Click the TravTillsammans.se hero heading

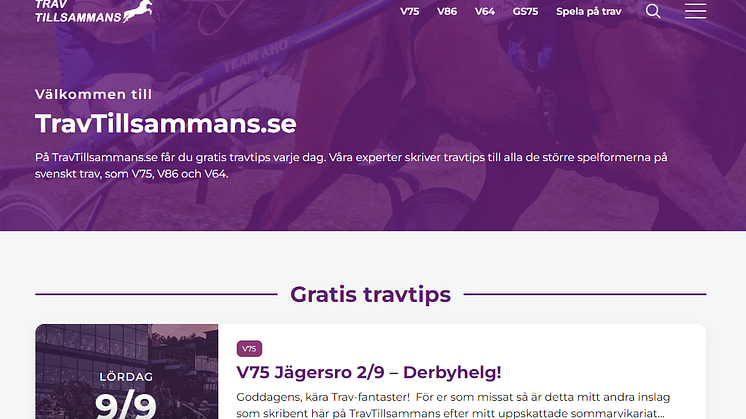(166, 124)
